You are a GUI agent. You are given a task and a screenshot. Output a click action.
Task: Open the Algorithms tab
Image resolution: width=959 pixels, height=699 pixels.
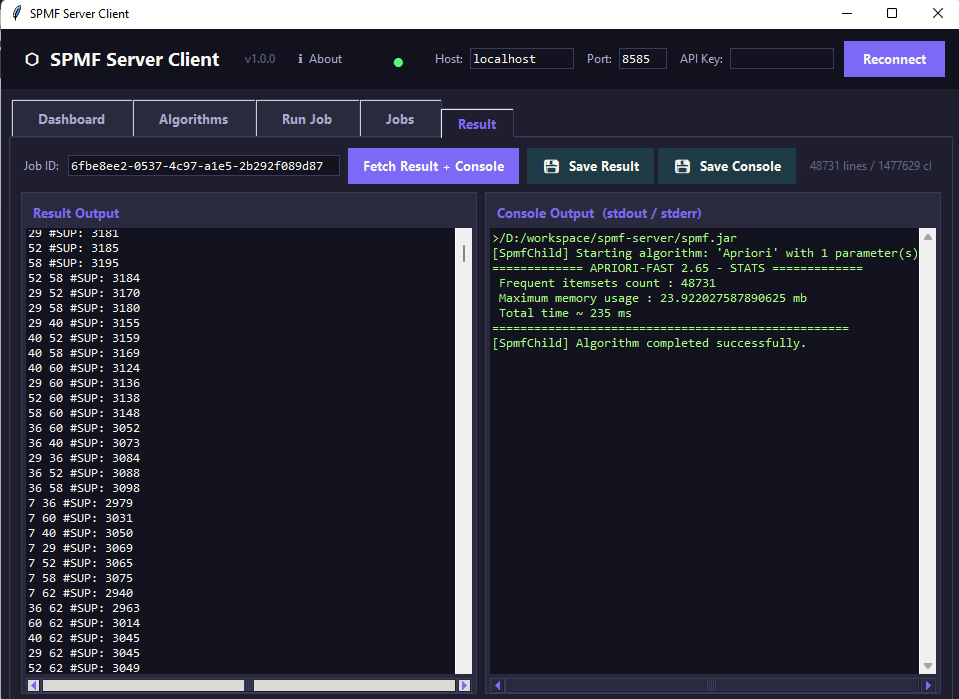tap(193, 119)
